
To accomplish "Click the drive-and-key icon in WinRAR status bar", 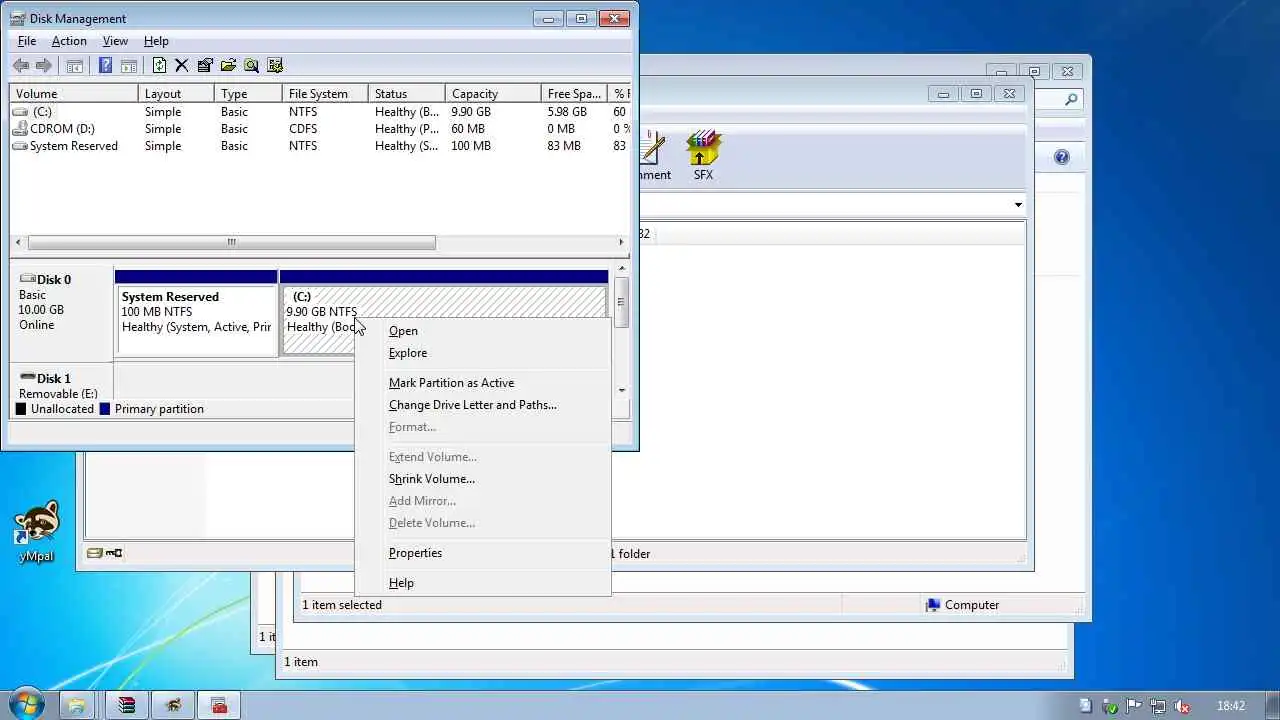I will (x=104, y=553).
